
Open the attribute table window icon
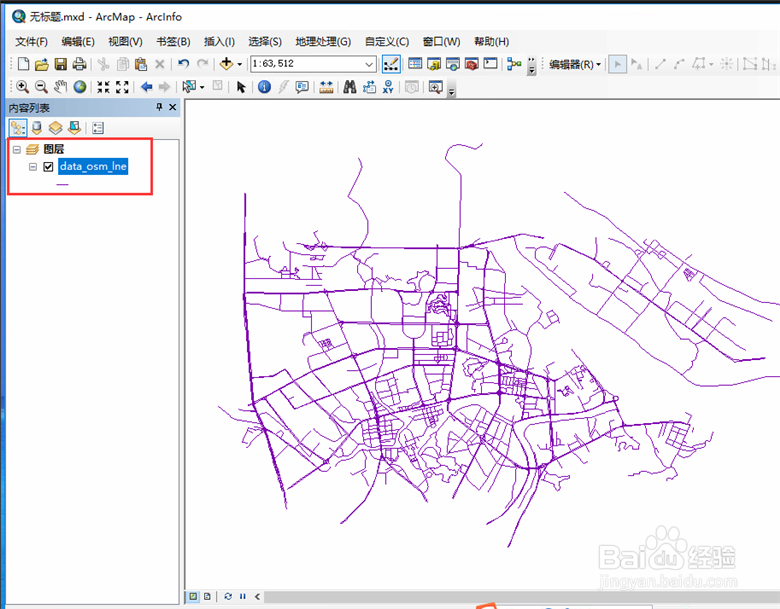(x=415, y=64)
